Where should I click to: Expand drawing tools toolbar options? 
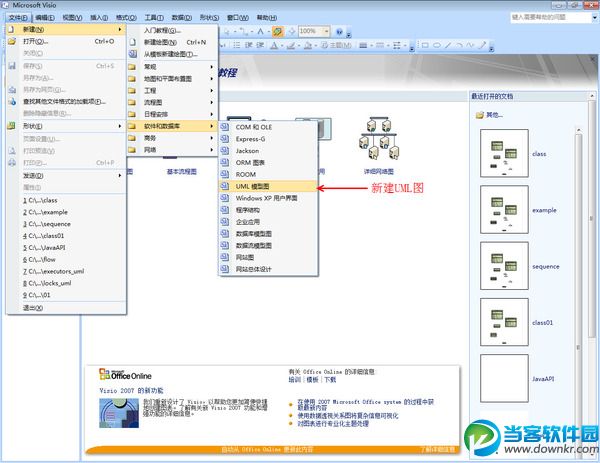491,49
